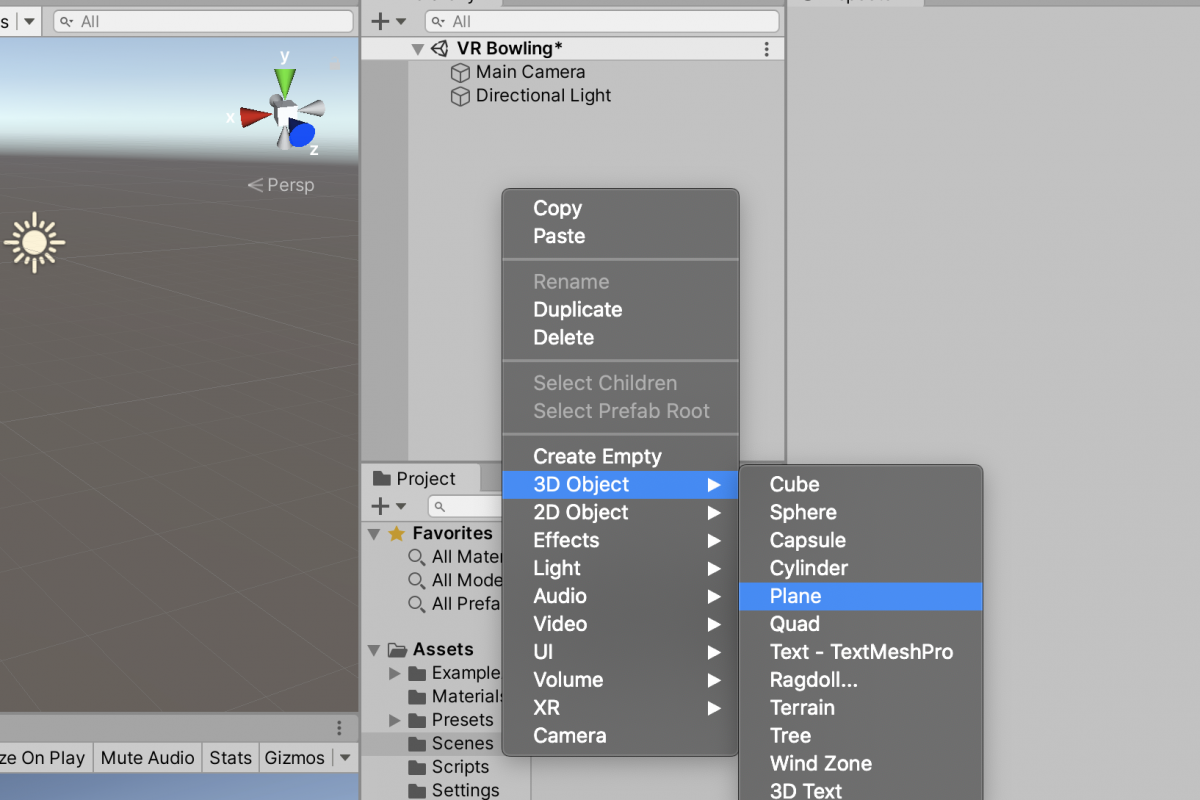Toggle the Stats overlay button
The width and height of the screenshot is (1200, 800).
[x=230, y=758]
